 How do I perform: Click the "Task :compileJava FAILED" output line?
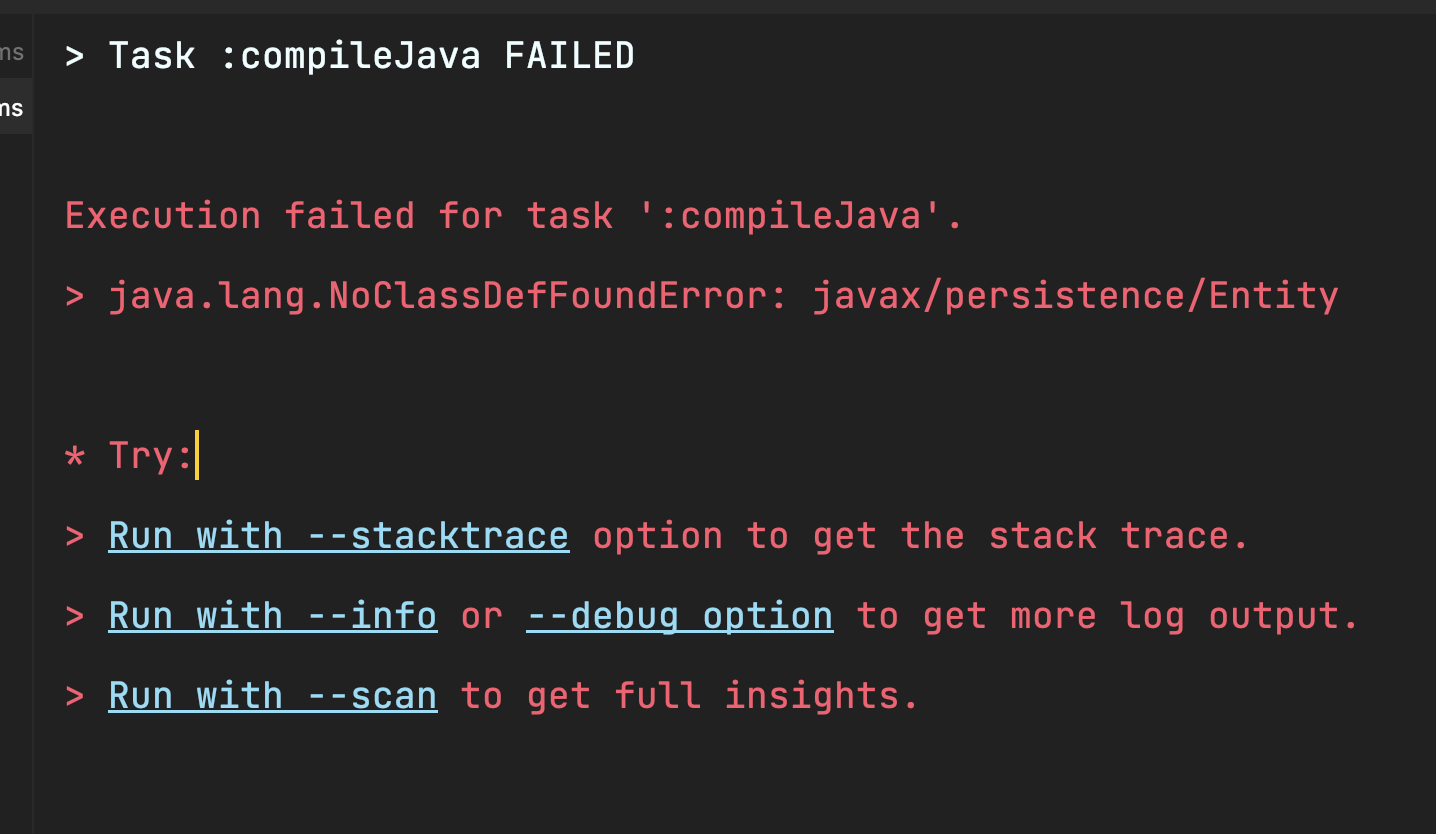pyautogui.click(x=350, y=56)
